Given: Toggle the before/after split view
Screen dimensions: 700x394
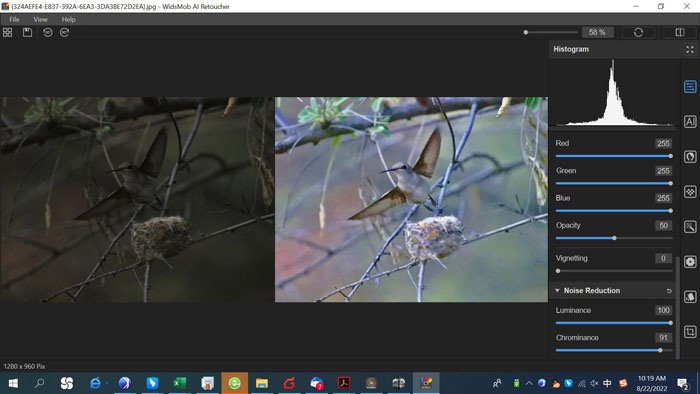Looking at the screenshot, I should point(679,32).
